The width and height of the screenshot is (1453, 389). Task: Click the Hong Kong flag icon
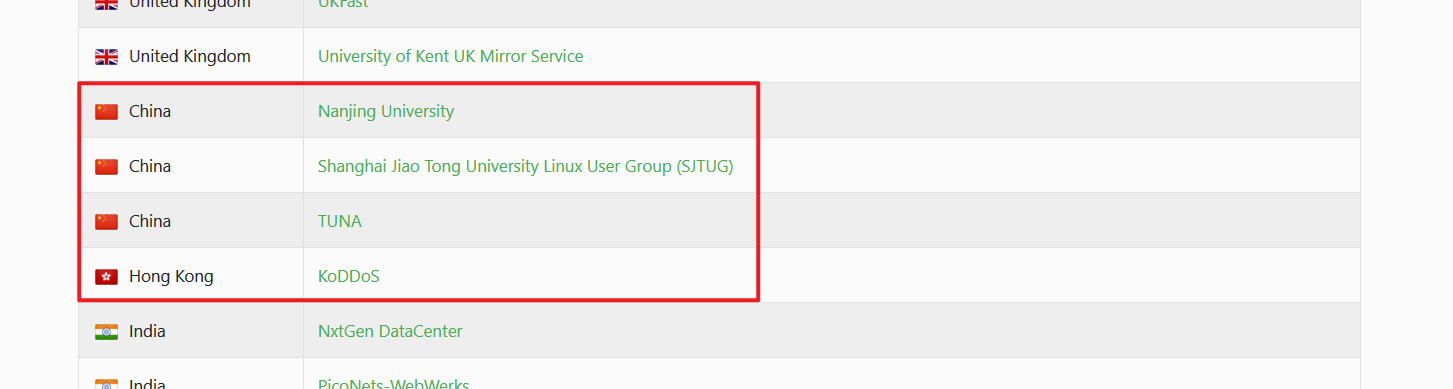pyautogui.click(x=106, y=277)
